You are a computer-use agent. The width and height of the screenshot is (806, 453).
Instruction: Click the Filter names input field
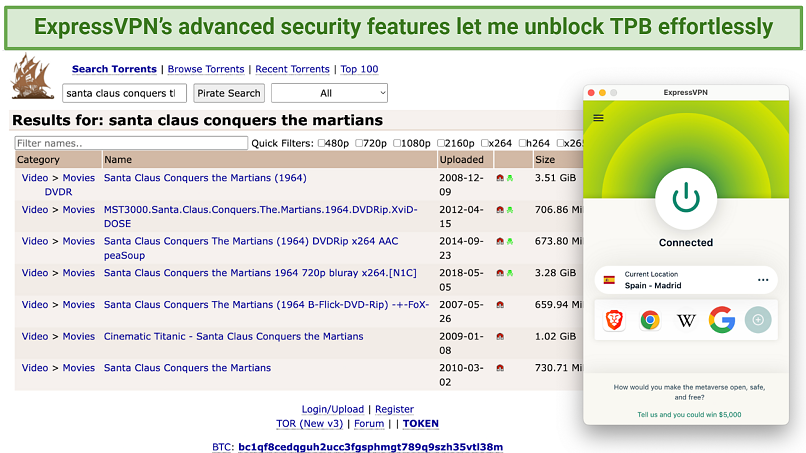click(131, 143)
